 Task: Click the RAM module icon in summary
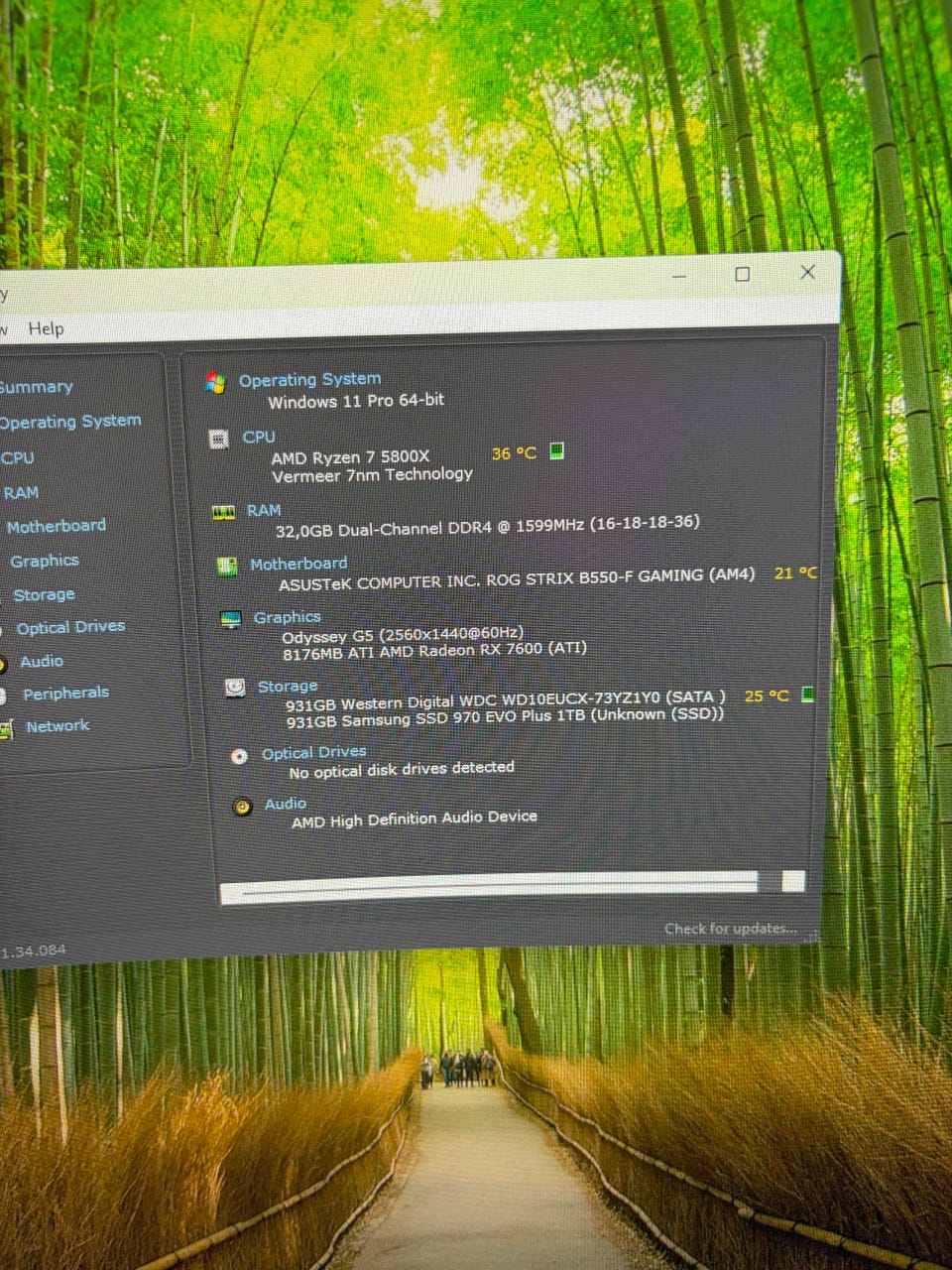224,512
